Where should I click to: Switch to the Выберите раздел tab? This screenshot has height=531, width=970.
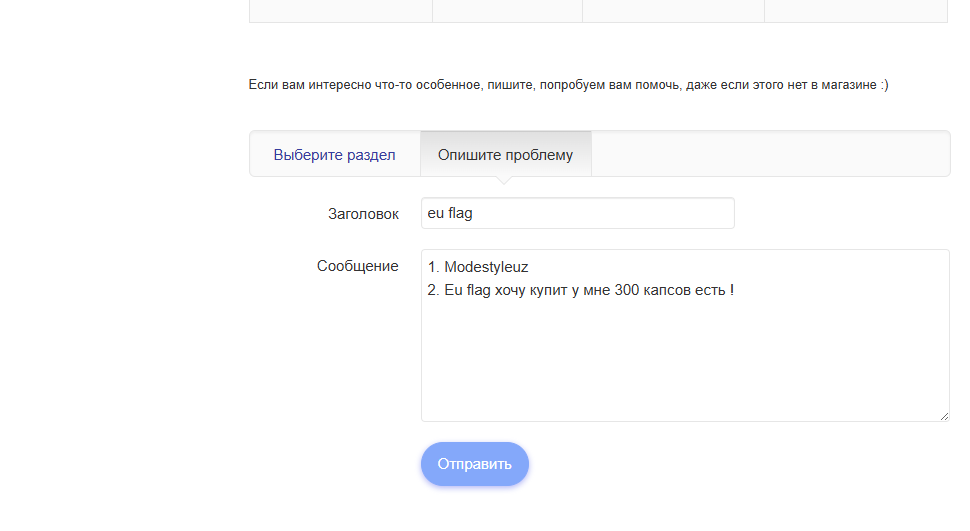tap(334, 155)
